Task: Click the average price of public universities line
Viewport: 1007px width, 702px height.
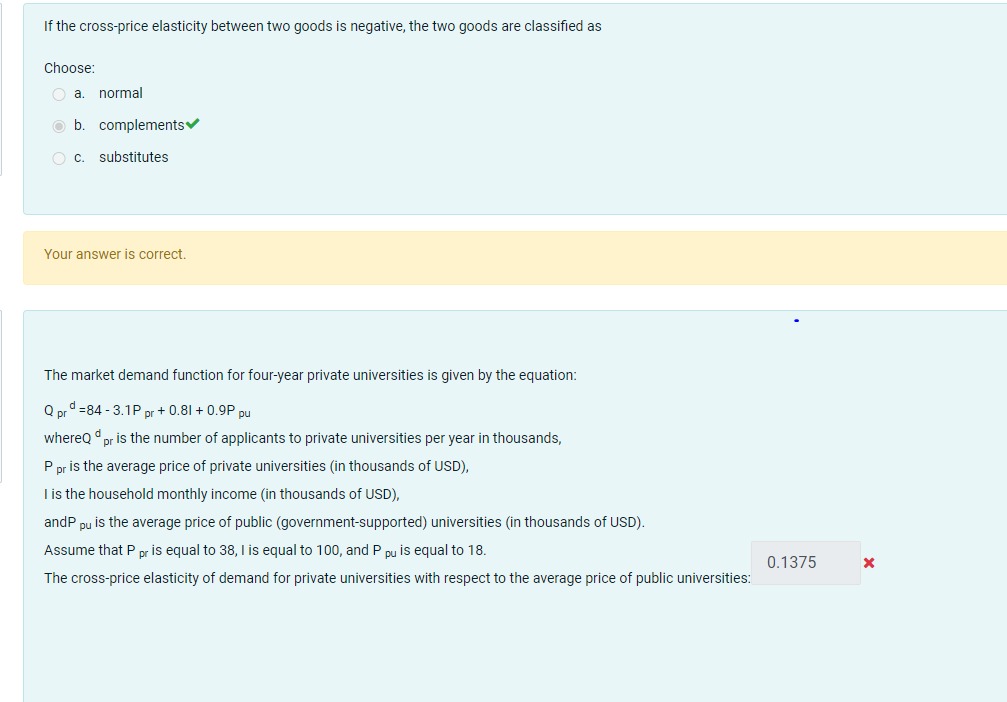Action: pyautogui.click(x=344, y=521)
